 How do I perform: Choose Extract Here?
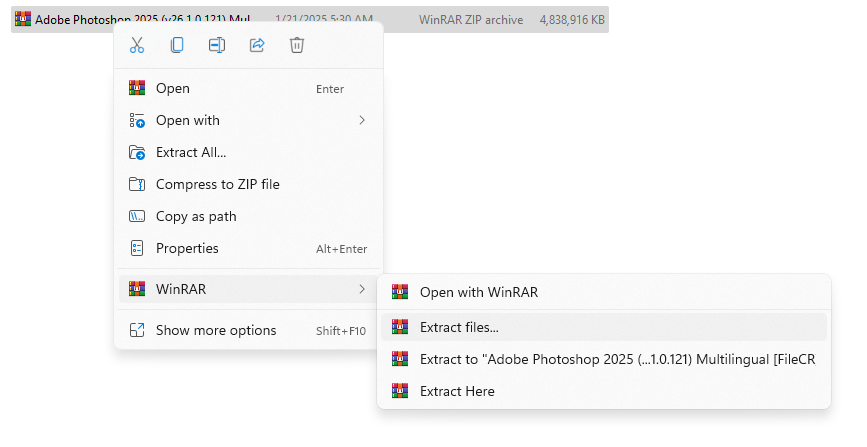[x=457, y=391]
